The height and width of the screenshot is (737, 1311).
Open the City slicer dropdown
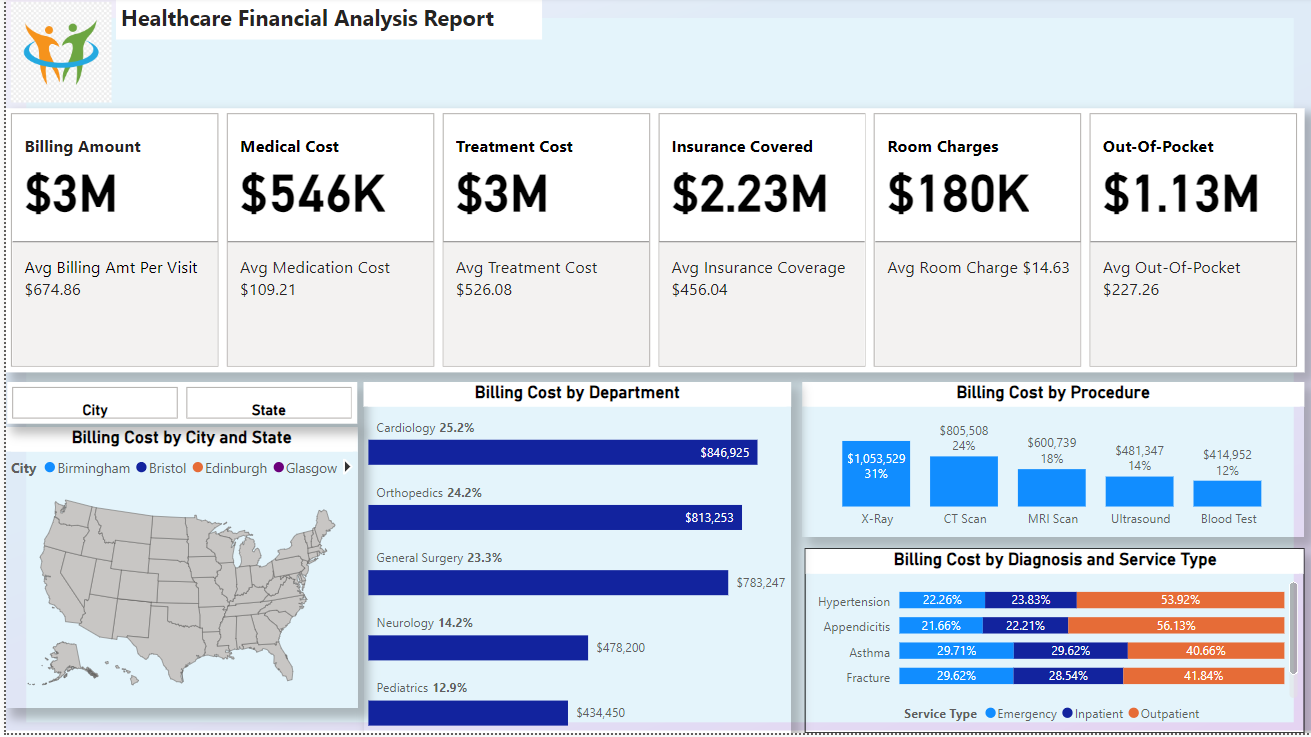(x=95, y=404)
